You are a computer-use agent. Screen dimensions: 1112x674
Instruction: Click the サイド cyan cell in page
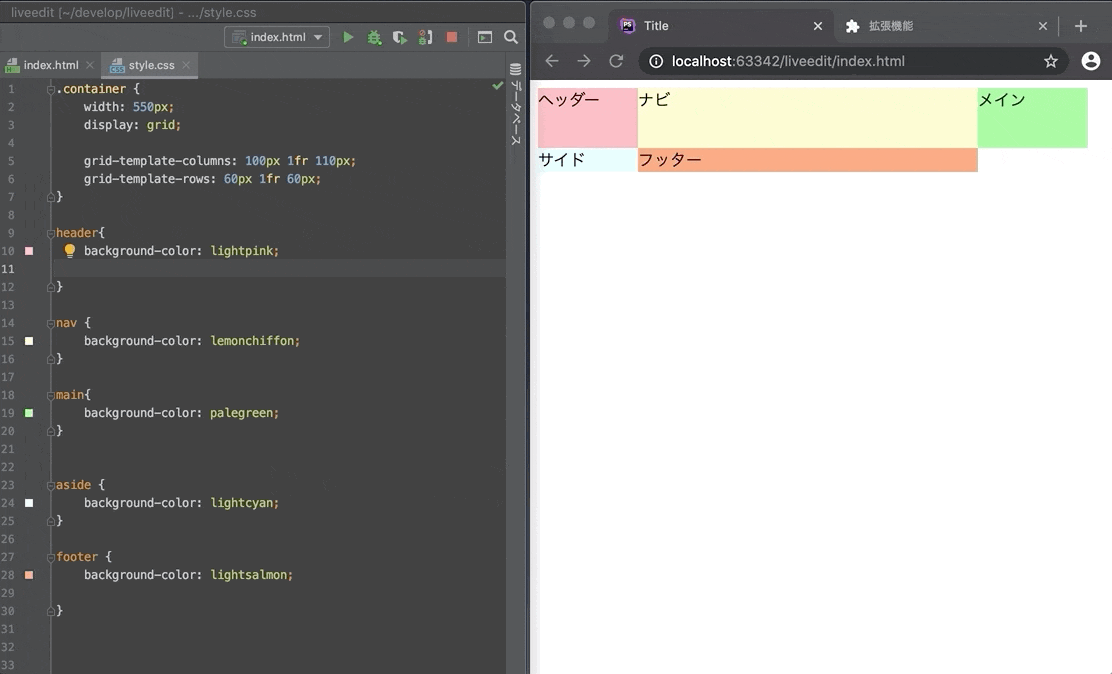(x=587, y=160)
